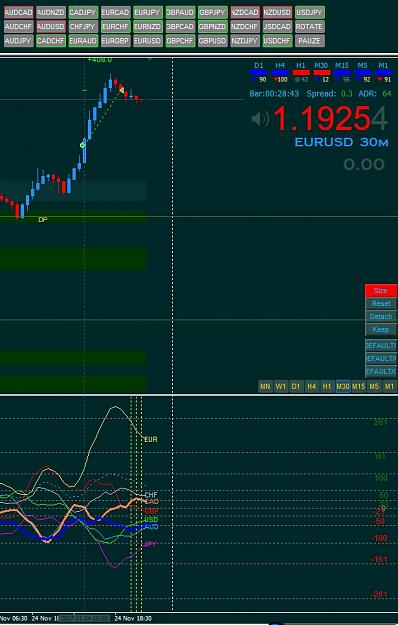Switch chart to NZDUSD
Screen dimensions: 398x625
277,12
